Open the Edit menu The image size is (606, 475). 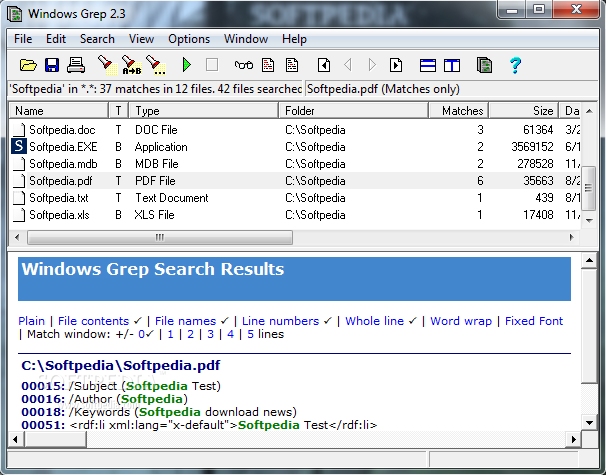pyautogui.click(x=56, y=39)
